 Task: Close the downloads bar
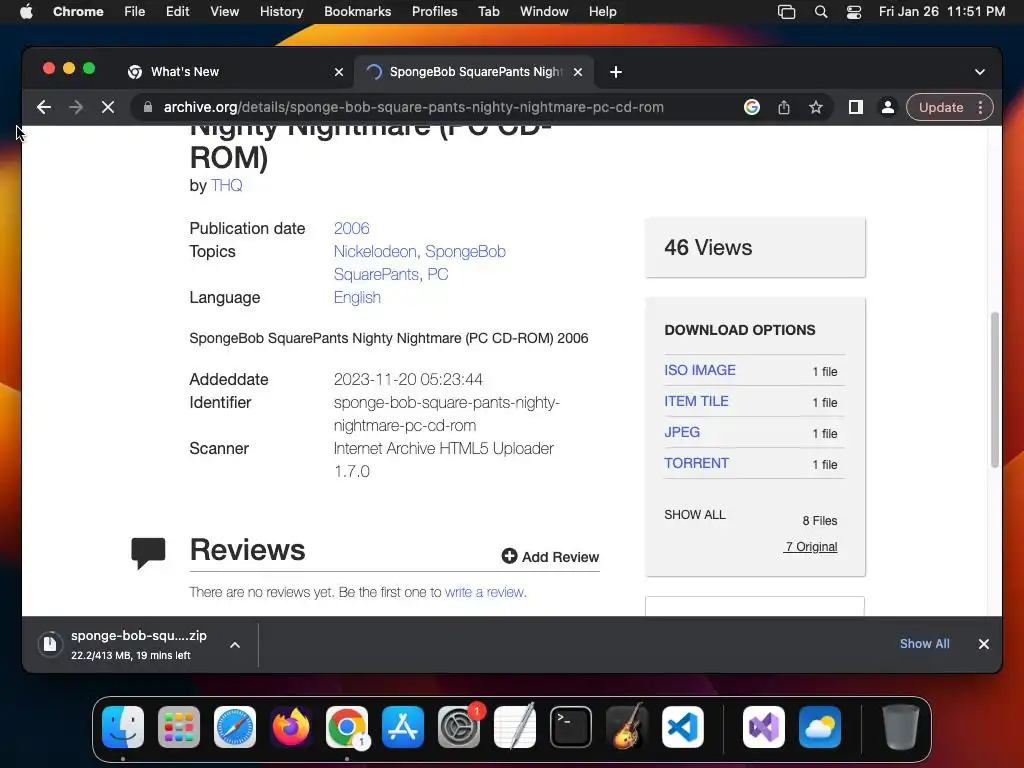(984, 644)
